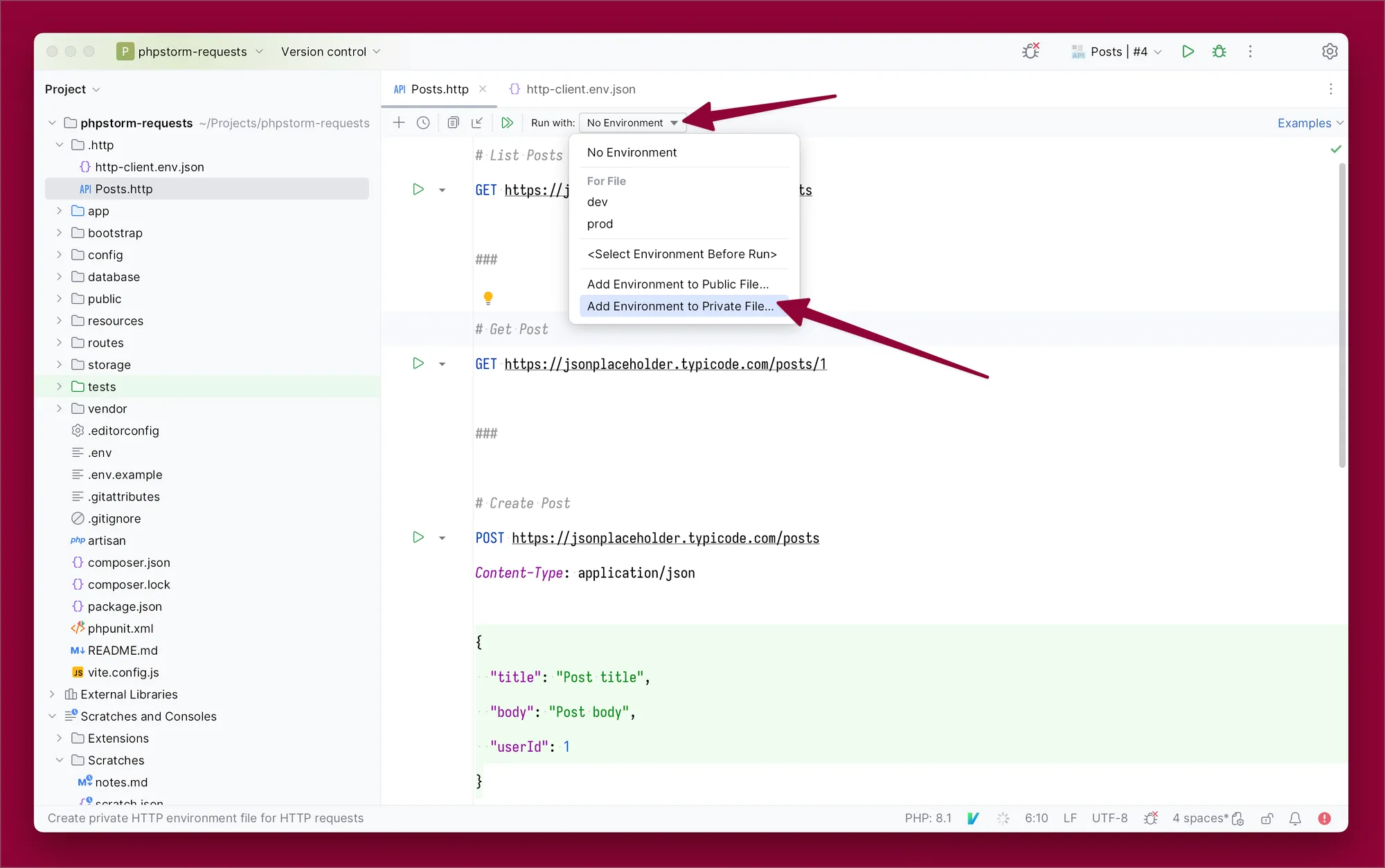
Task: Open the Posts | #4 run configuration dropdown
Action: point(1116,51)
